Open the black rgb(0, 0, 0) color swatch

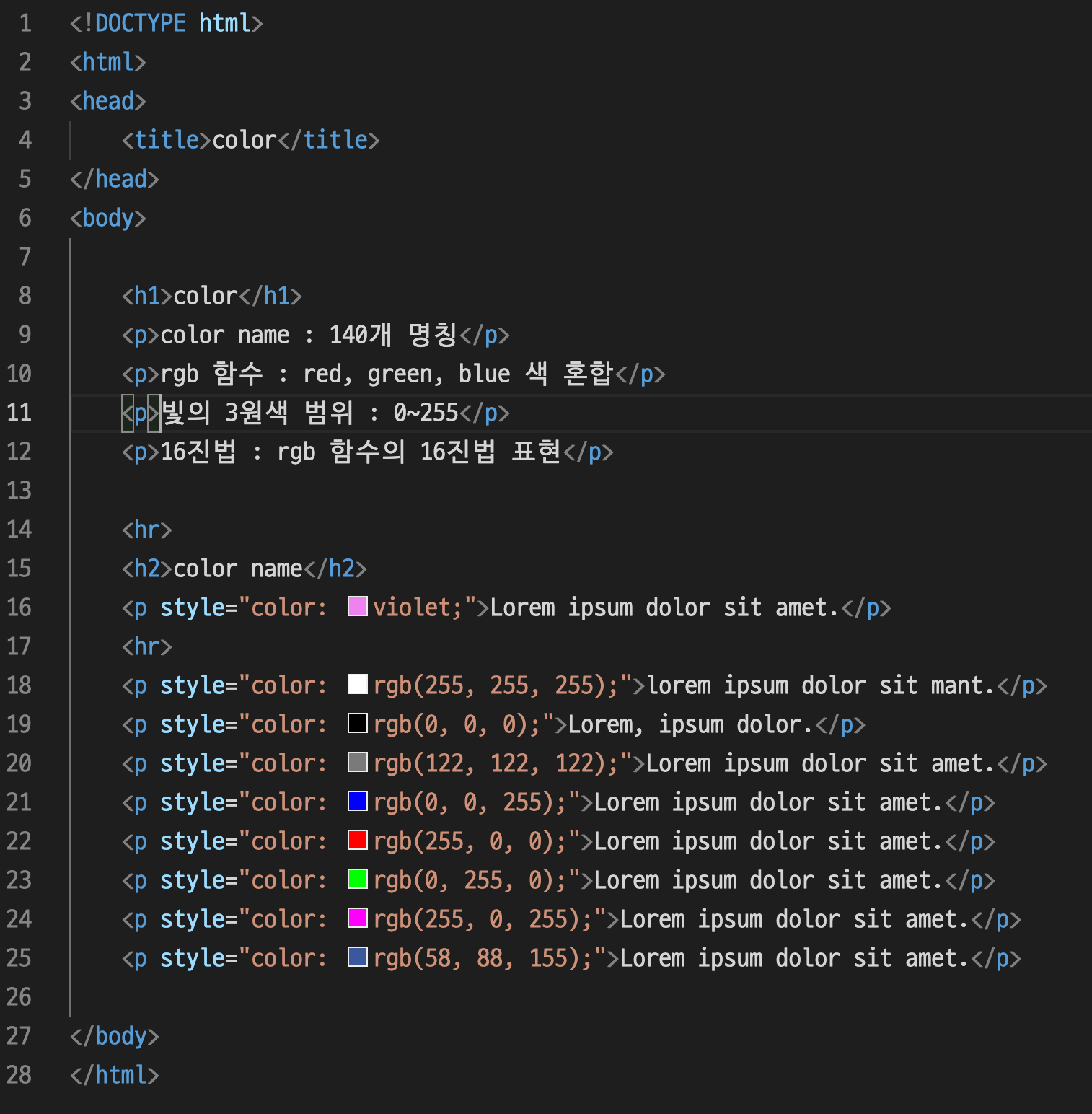(x=358, y=723)
